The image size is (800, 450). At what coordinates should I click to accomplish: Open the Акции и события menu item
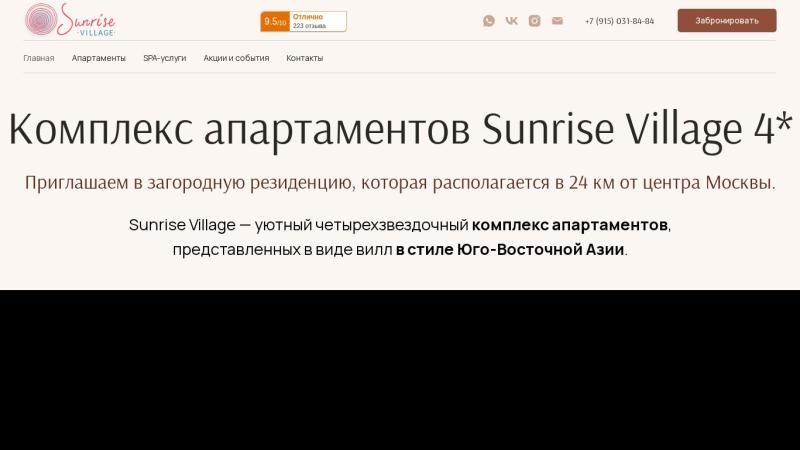236,58
